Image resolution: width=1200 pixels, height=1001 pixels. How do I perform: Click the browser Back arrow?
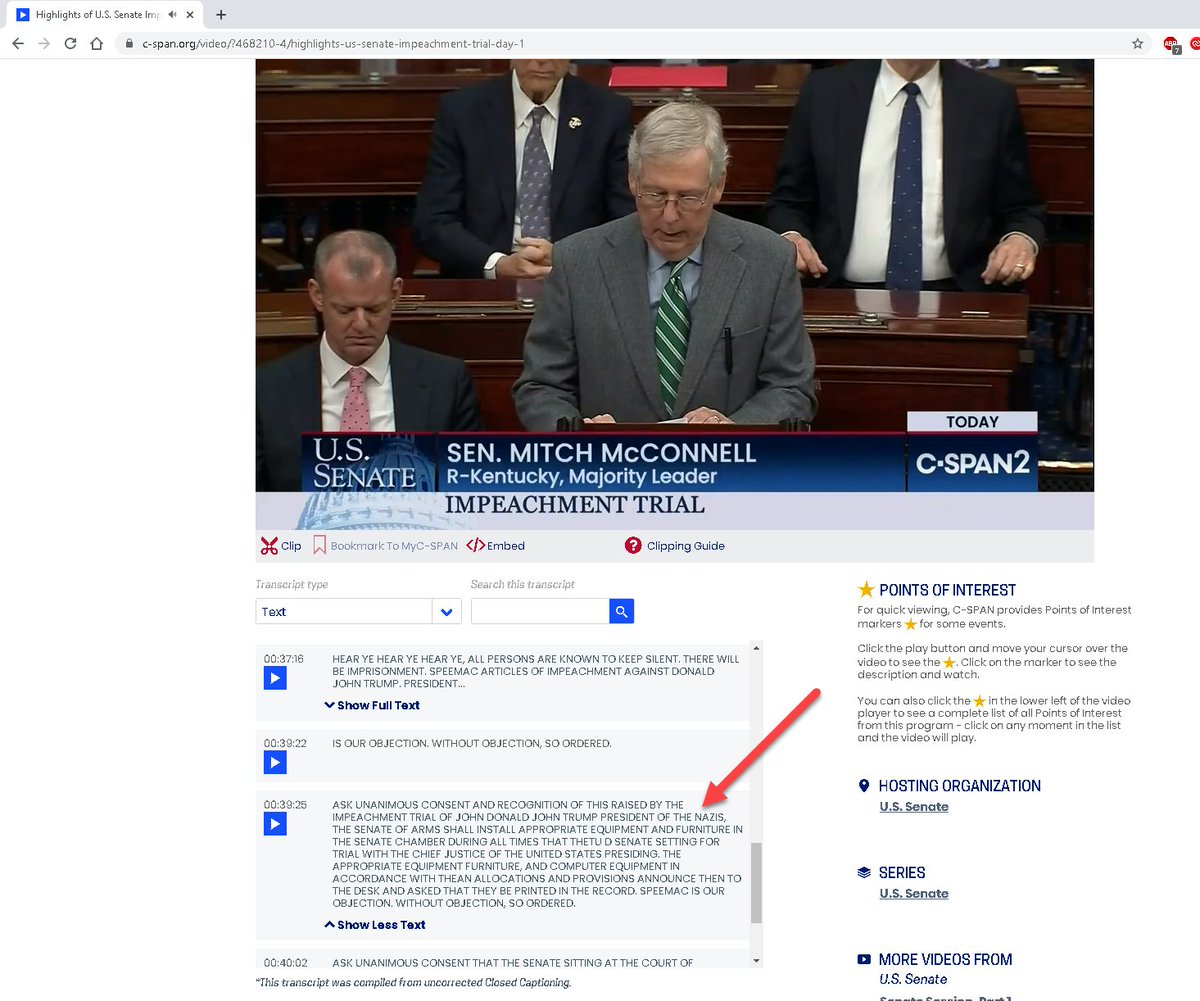point(17,44)
